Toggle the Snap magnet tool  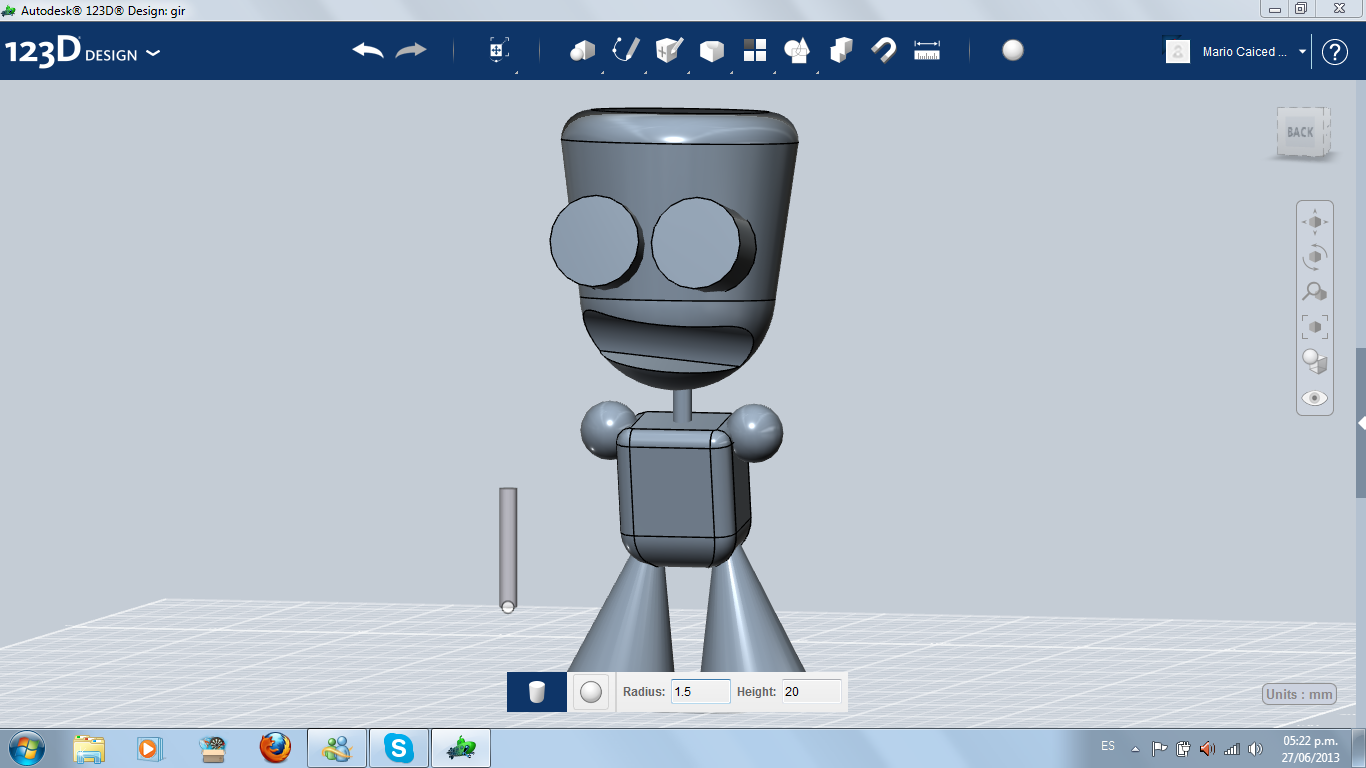[884, 50]
